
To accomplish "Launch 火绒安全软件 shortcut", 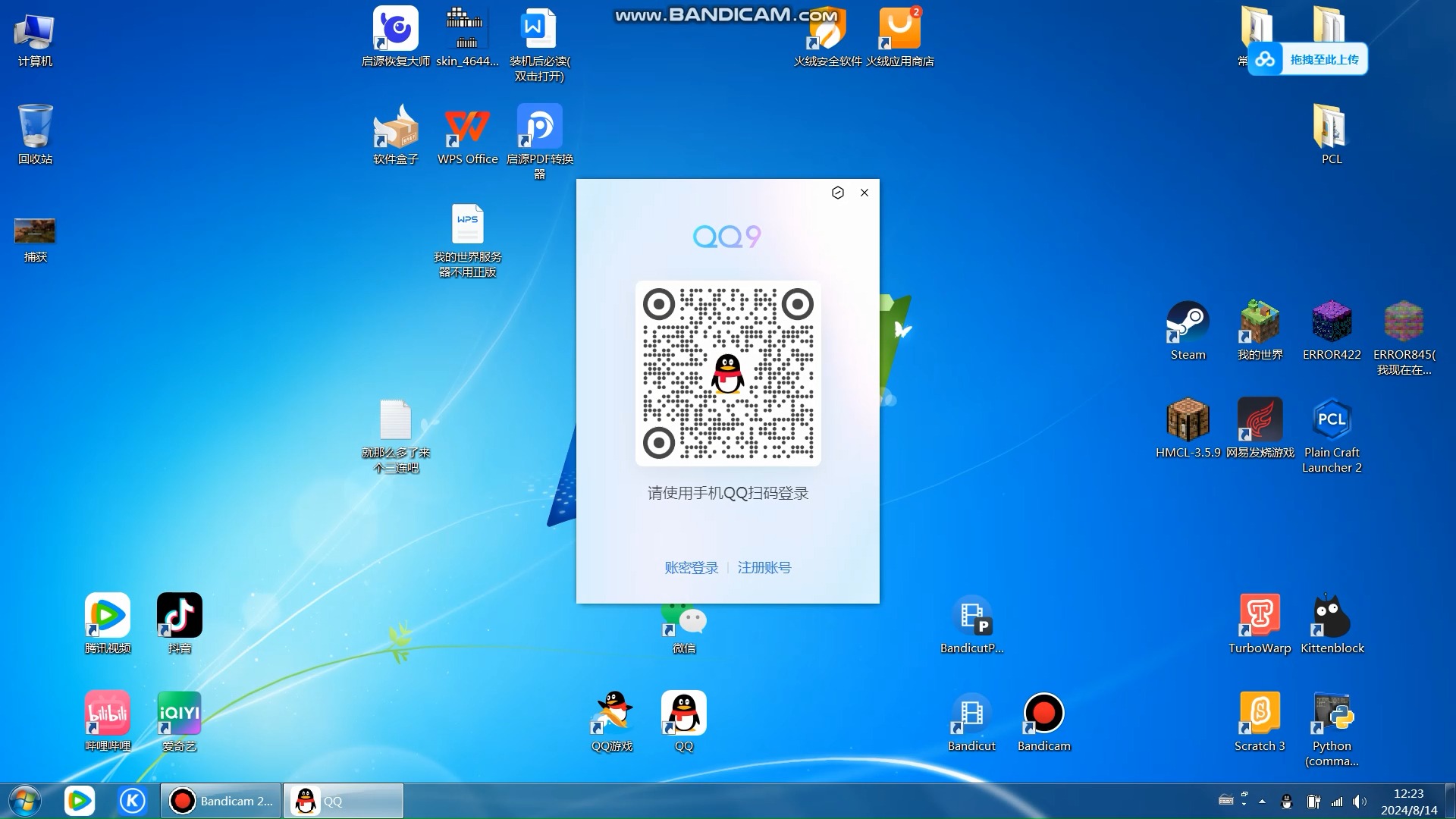I will click(x=827, y=36).
